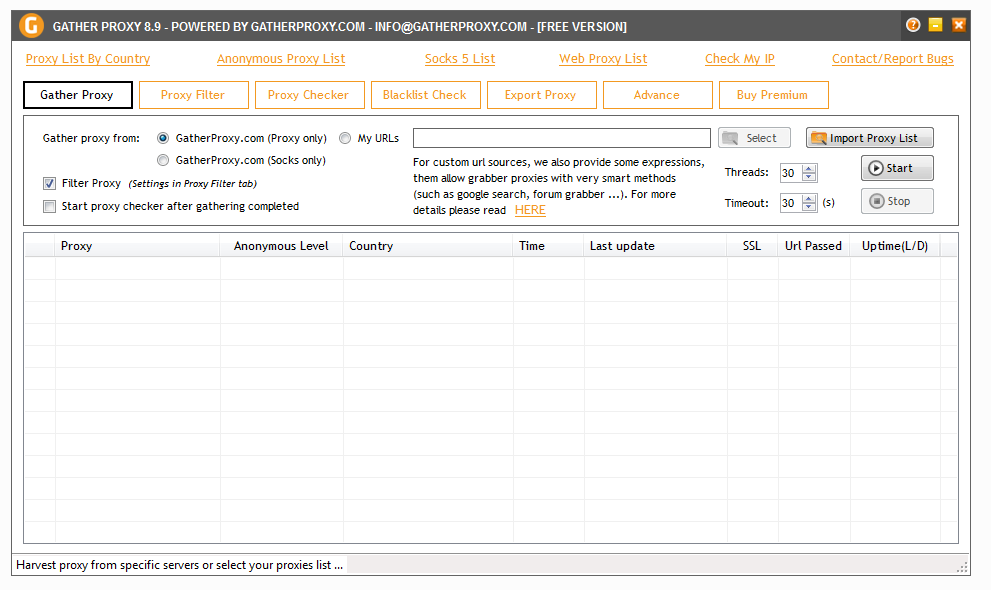The height and width of the screenshot is (590, 991).
Task: Click the Check My IP link
Action: point(739,59)
